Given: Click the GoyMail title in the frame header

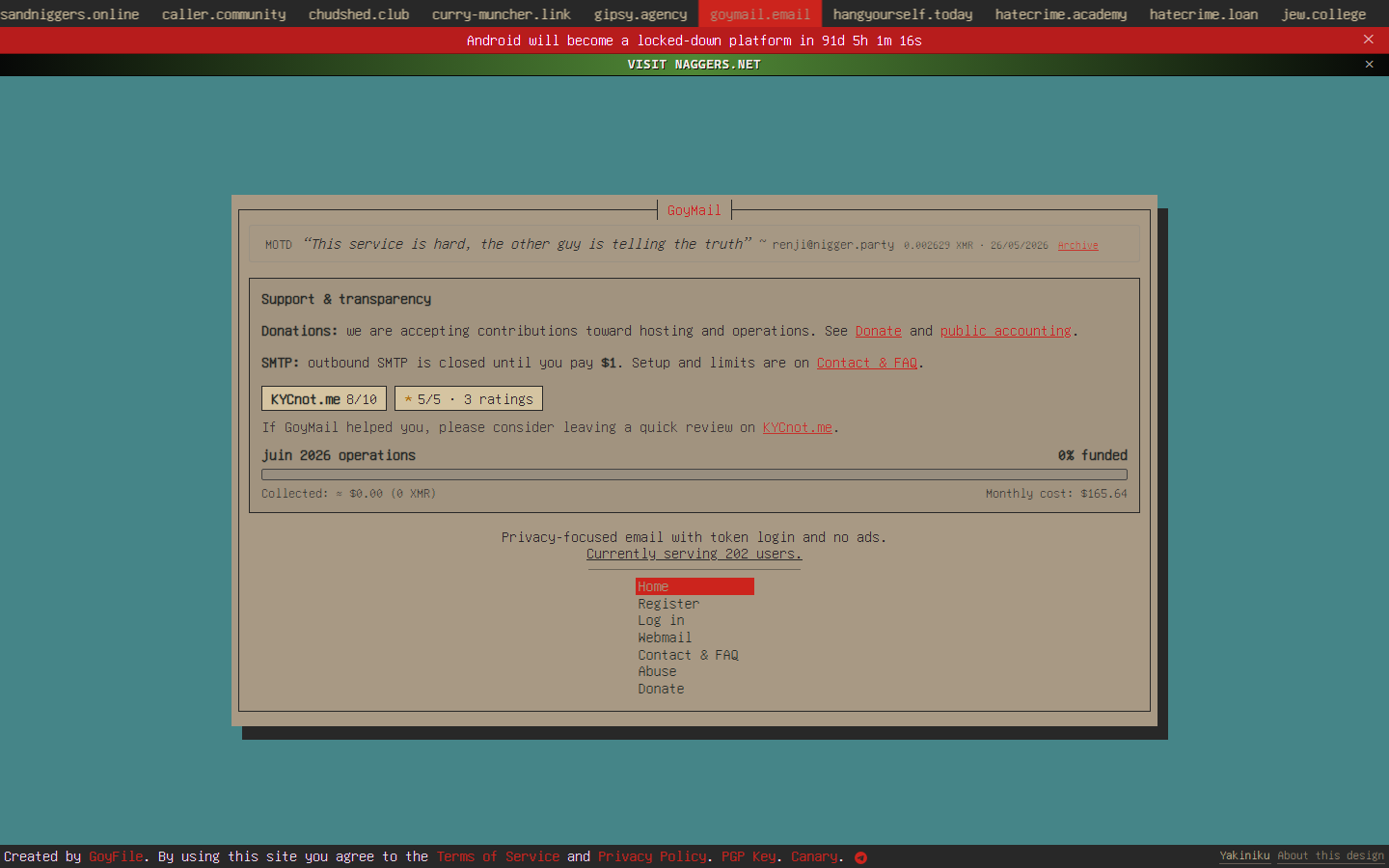Looking at the screenshot, I should (694, 210).
